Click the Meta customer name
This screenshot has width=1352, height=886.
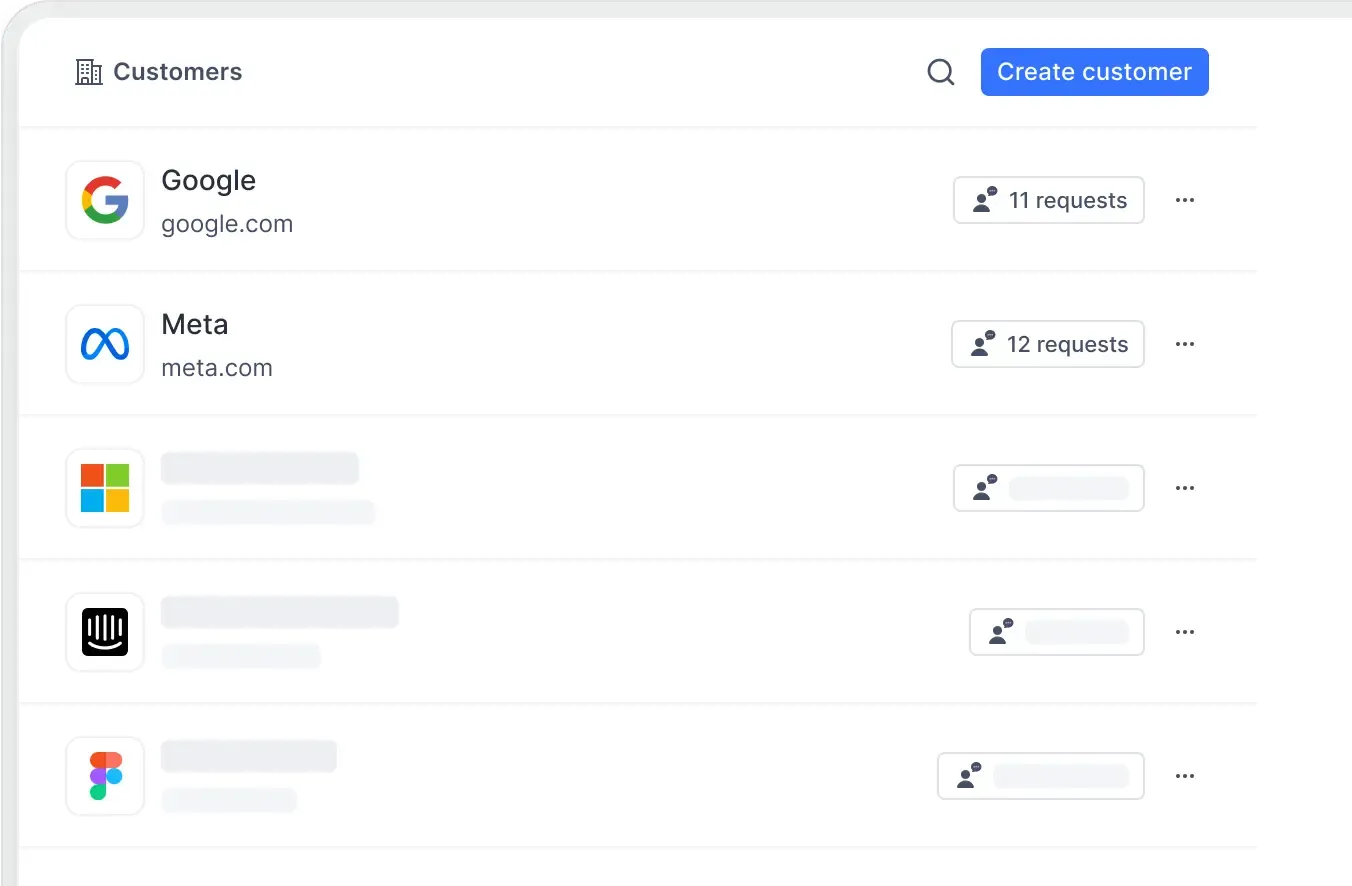(x=195, y=324)
